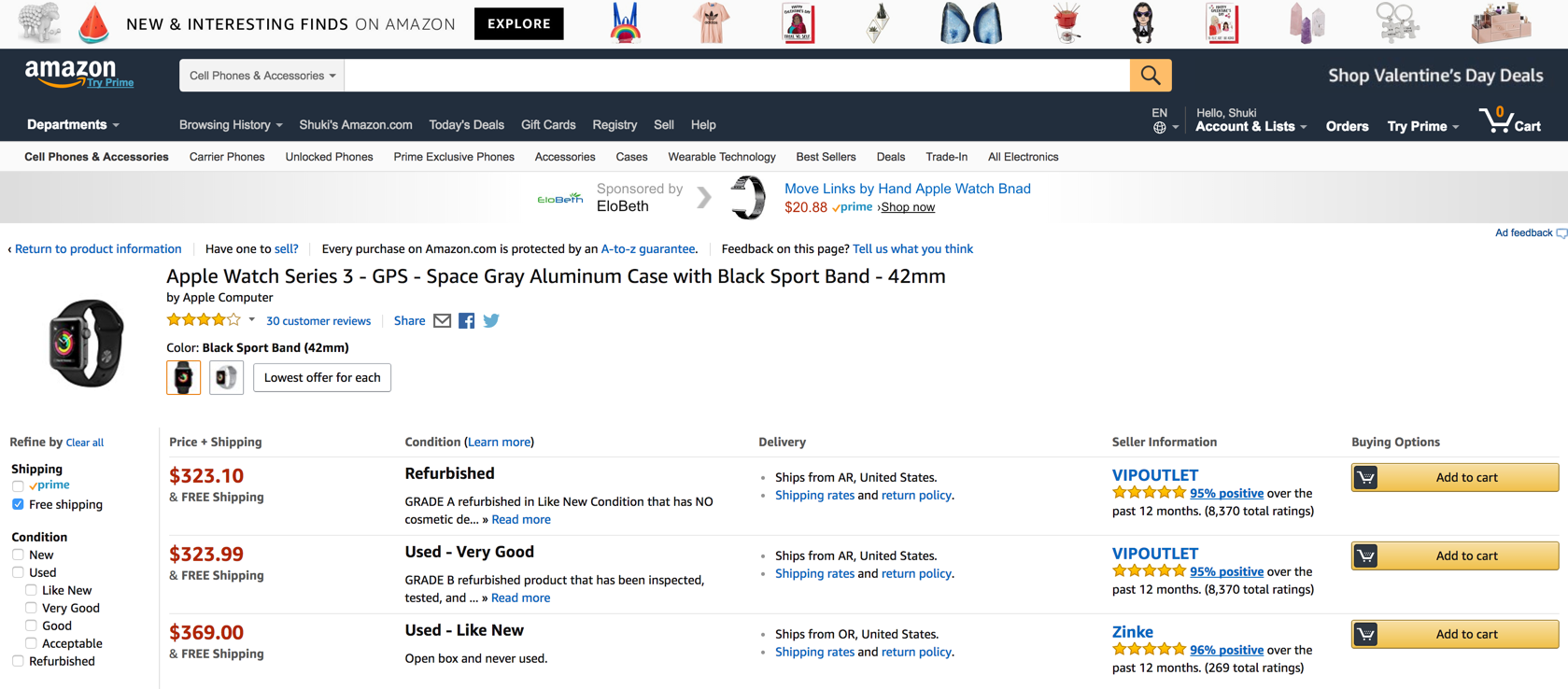Check the Good condition checkbox

point(31,626)
